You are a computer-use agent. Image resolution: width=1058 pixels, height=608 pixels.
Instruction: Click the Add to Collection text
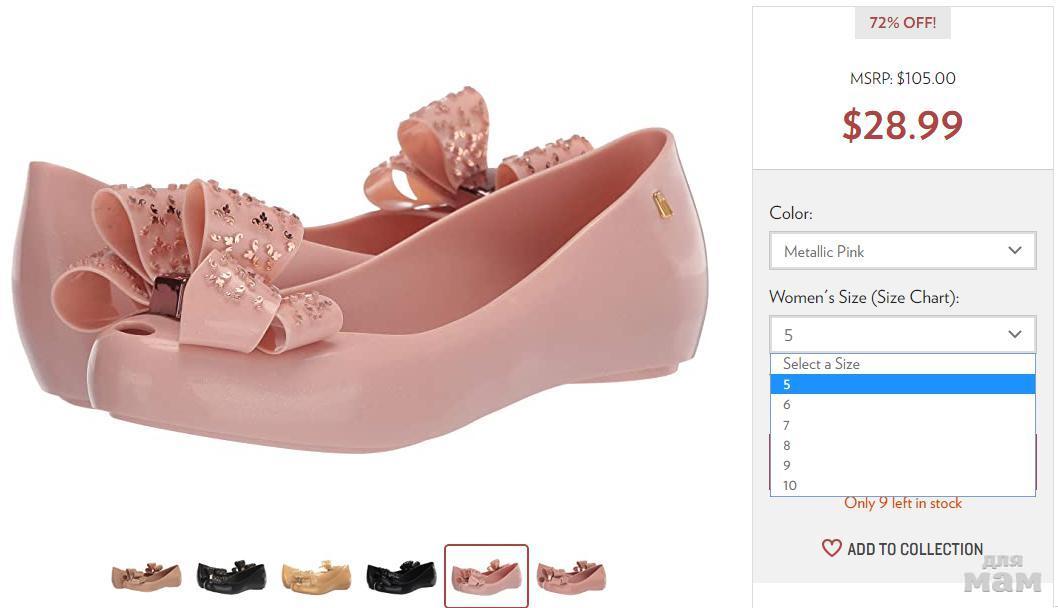pyautogui.click(x=914, y=549)
